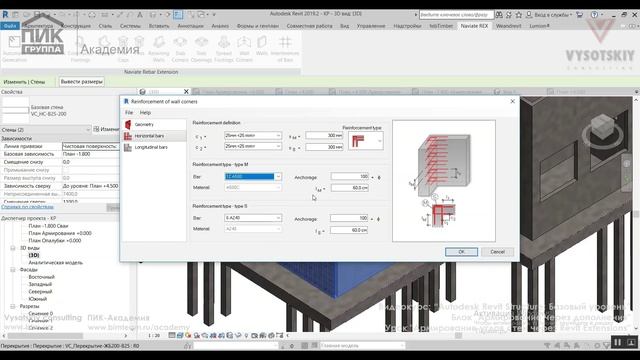Click the sign-in services button in title bar
This screenshot has width=640, height=360.
pos(549,15)
